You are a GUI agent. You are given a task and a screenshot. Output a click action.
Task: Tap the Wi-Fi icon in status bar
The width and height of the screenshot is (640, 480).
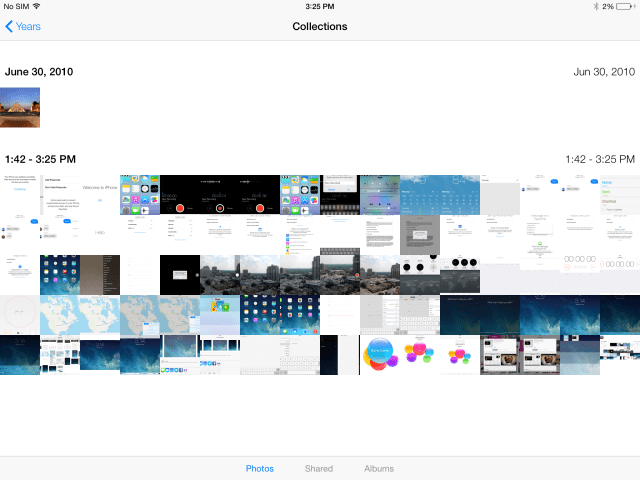[x=37, y=6]
